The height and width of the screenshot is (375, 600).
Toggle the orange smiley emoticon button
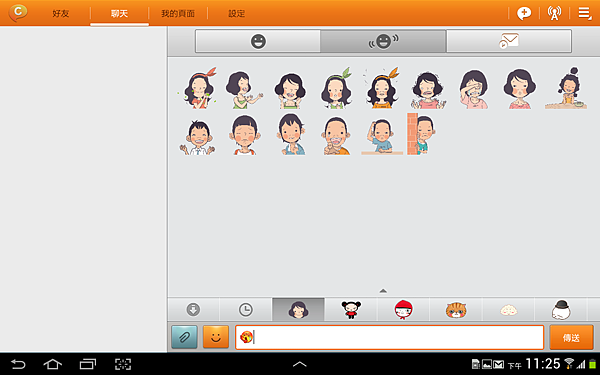coord(216,337)
